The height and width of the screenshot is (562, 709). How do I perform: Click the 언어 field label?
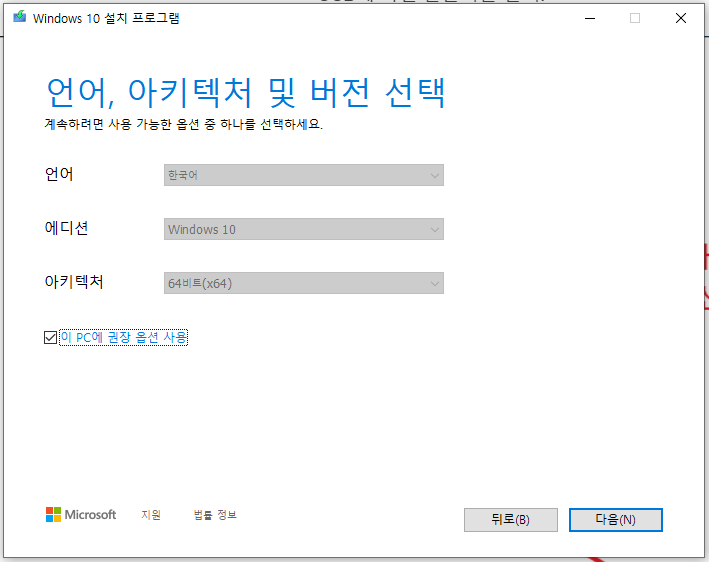[x=59, y=174]
